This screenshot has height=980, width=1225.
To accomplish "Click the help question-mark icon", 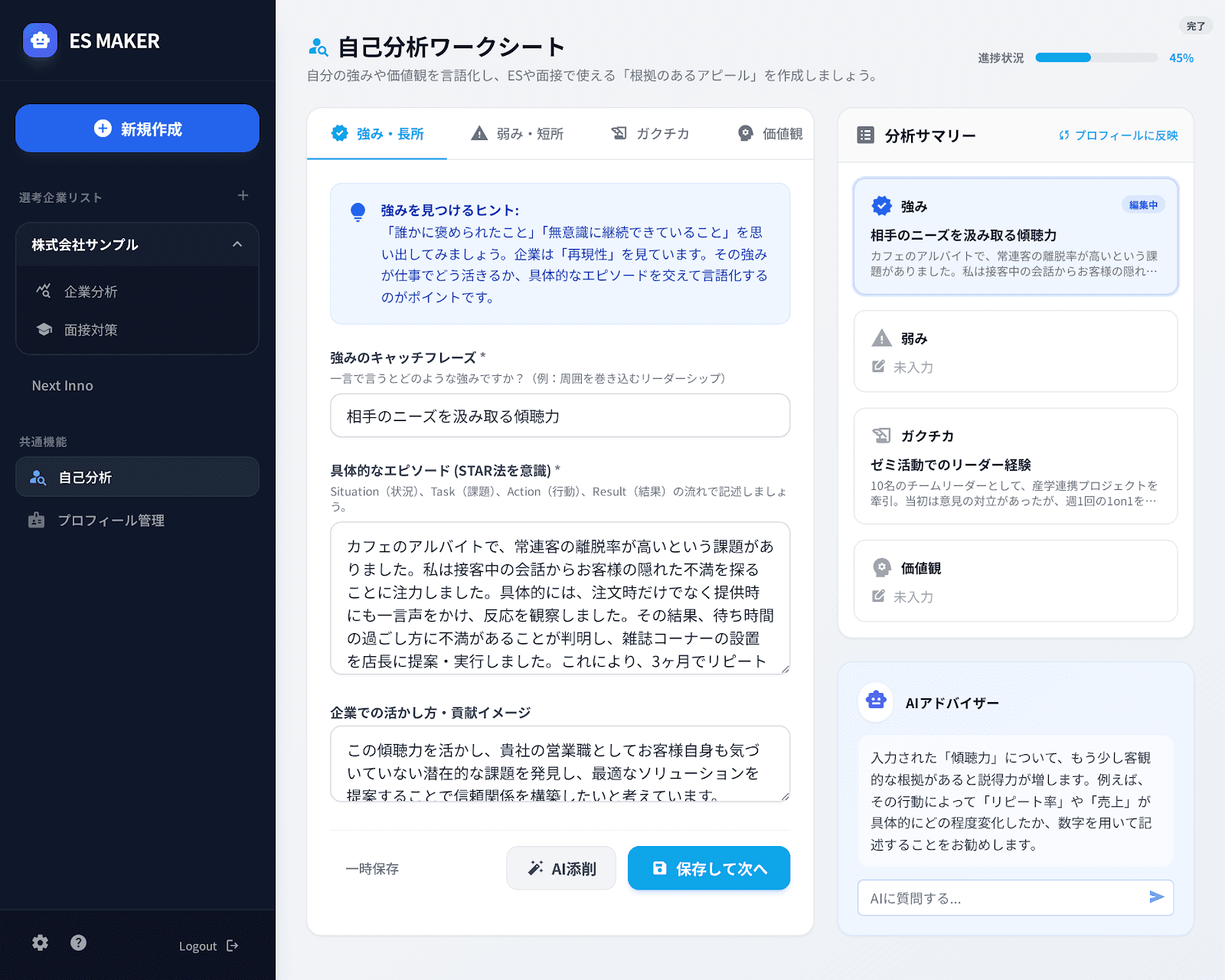I will pyautogui.click(x=78, y=942).
